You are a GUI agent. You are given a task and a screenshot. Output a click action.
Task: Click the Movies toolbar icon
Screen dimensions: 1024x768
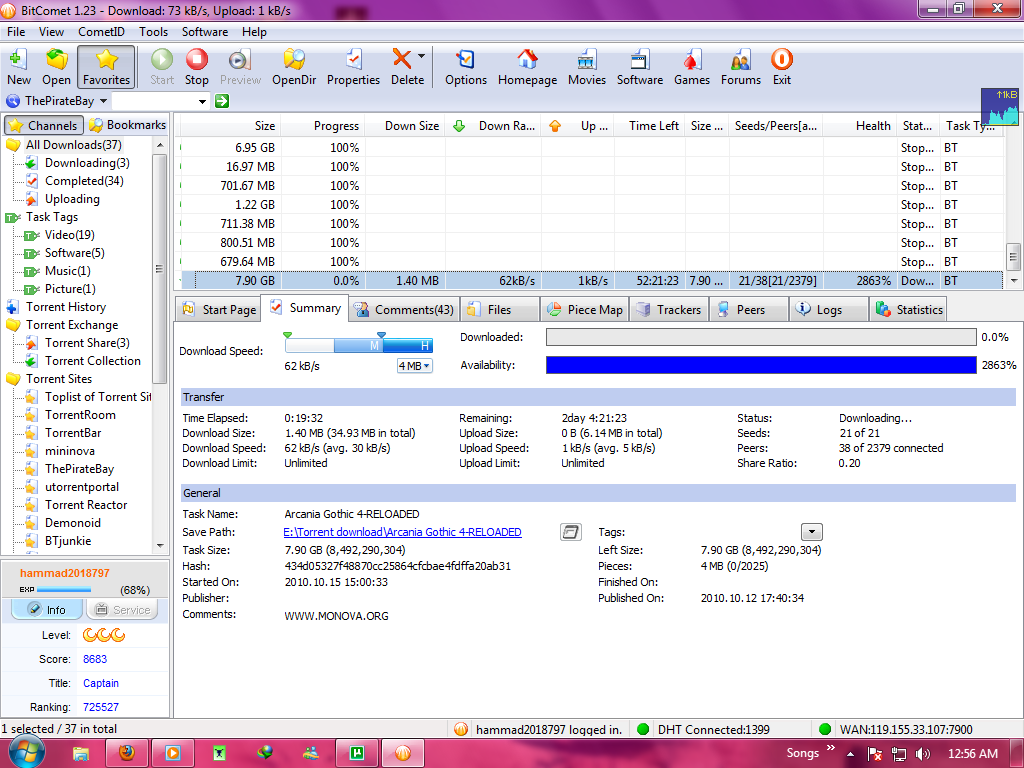click(587, 67)
